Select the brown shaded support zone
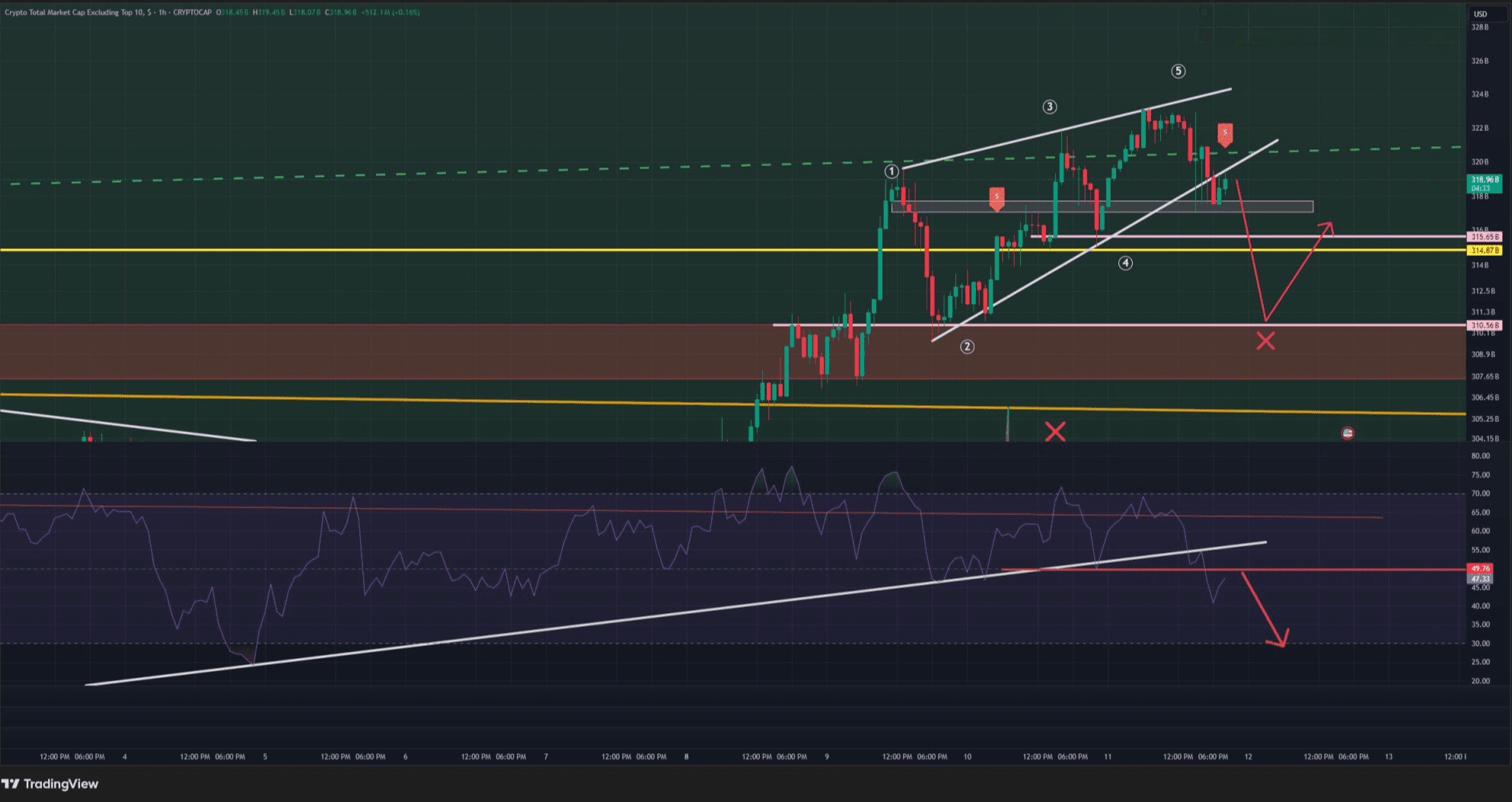The width and height of the screenshot is (1512, 802). click(732, 351)
